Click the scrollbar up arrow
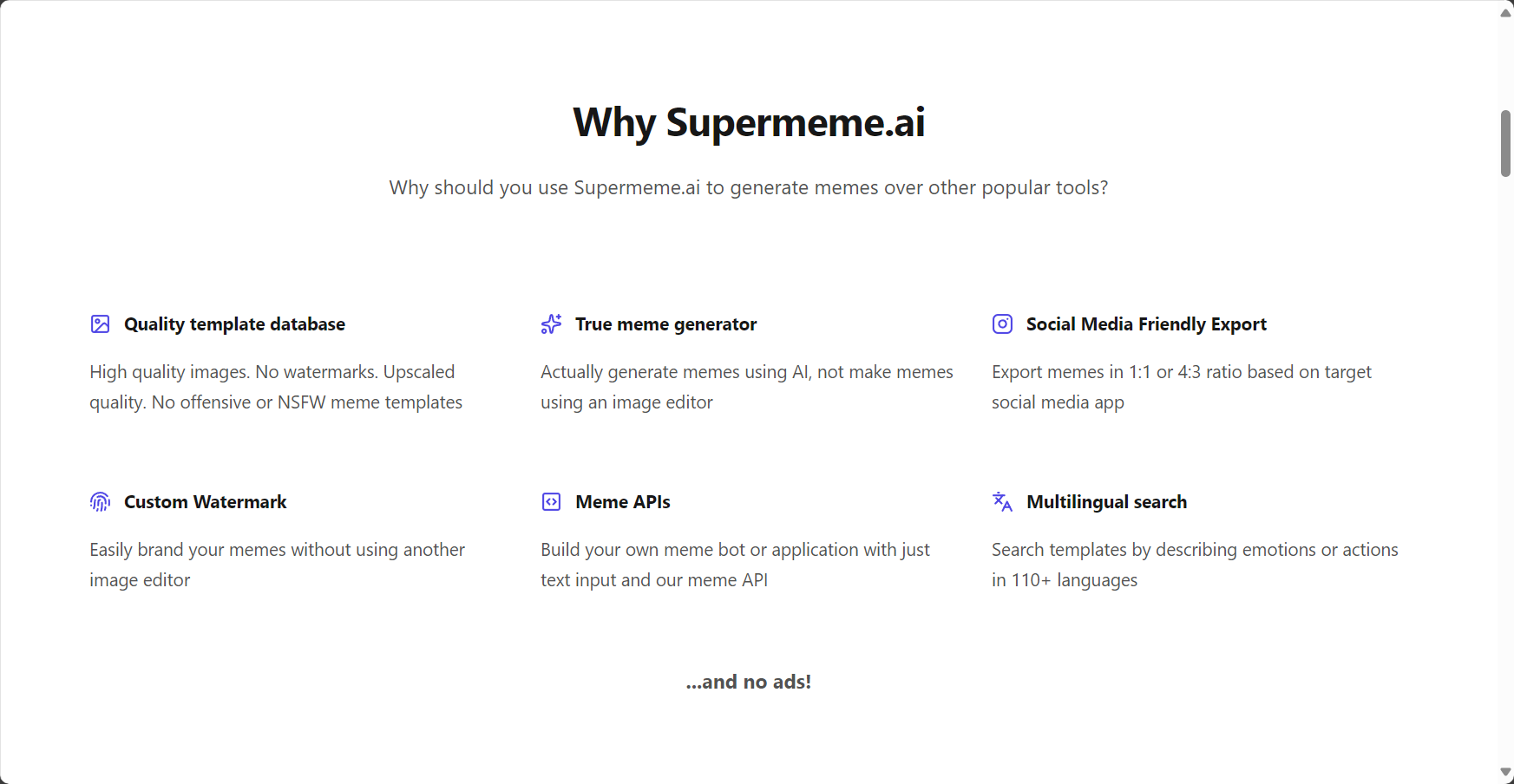This screenshot has width=1514, height=784. pos(1505,12)
